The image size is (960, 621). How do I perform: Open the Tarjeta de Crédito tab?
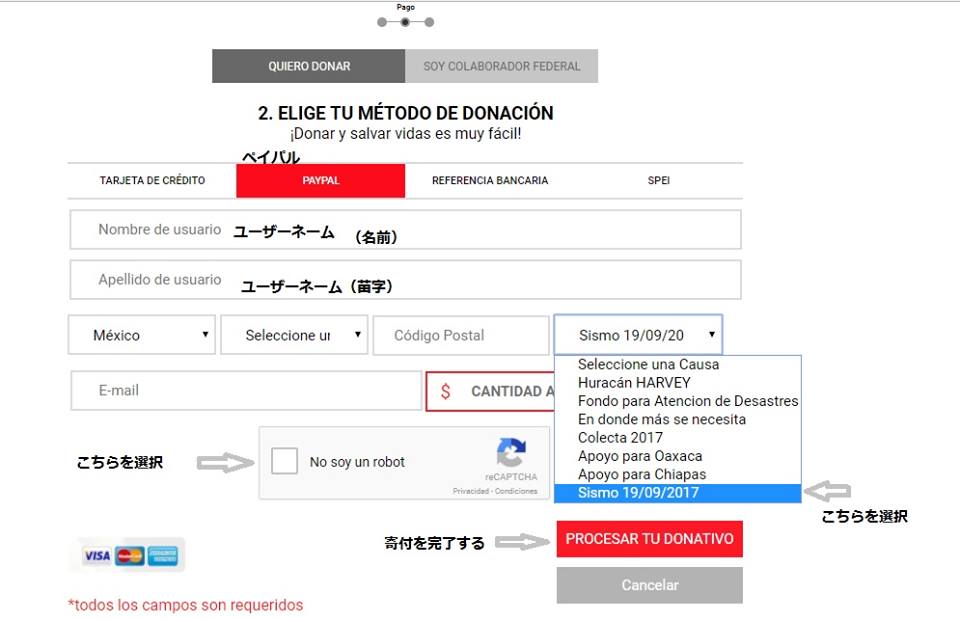pos(152,181)
